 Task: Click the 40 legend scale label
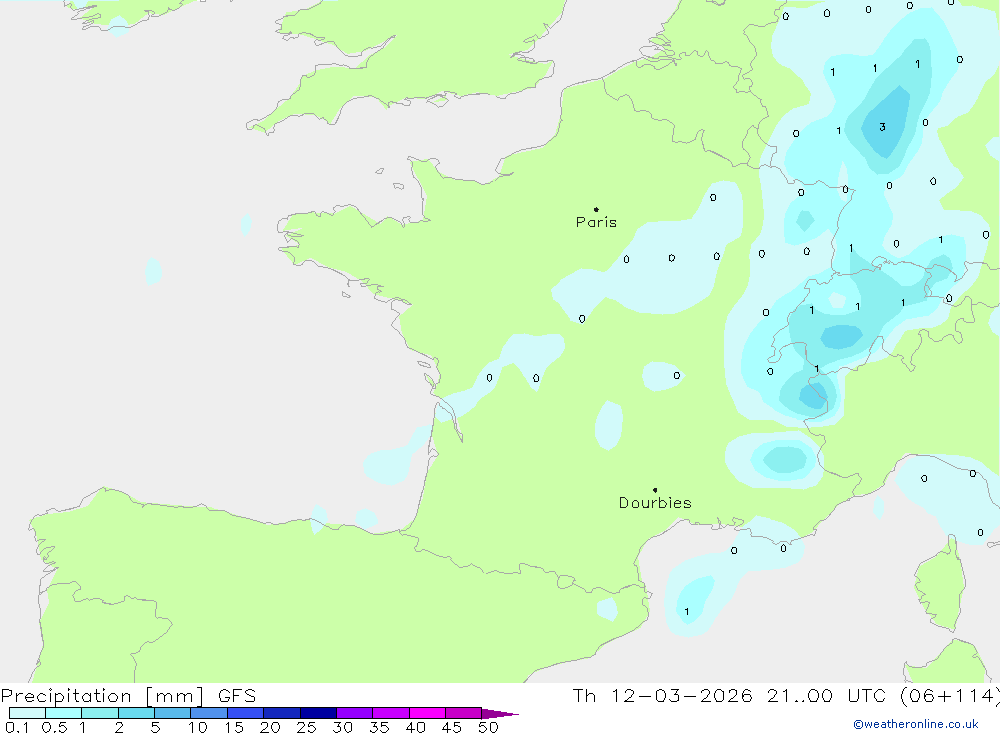click(416, 727)
